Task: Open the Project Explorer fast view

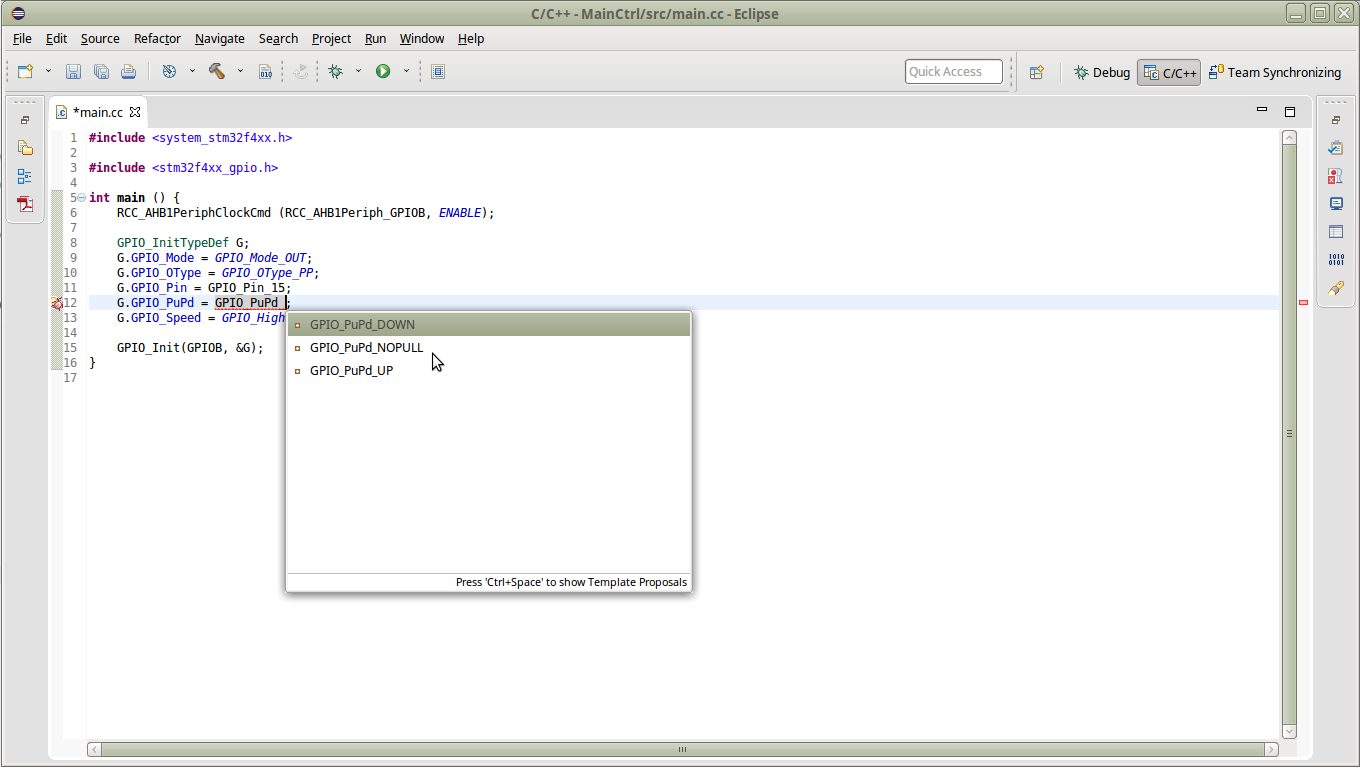Action: click(x=25, y=148)
